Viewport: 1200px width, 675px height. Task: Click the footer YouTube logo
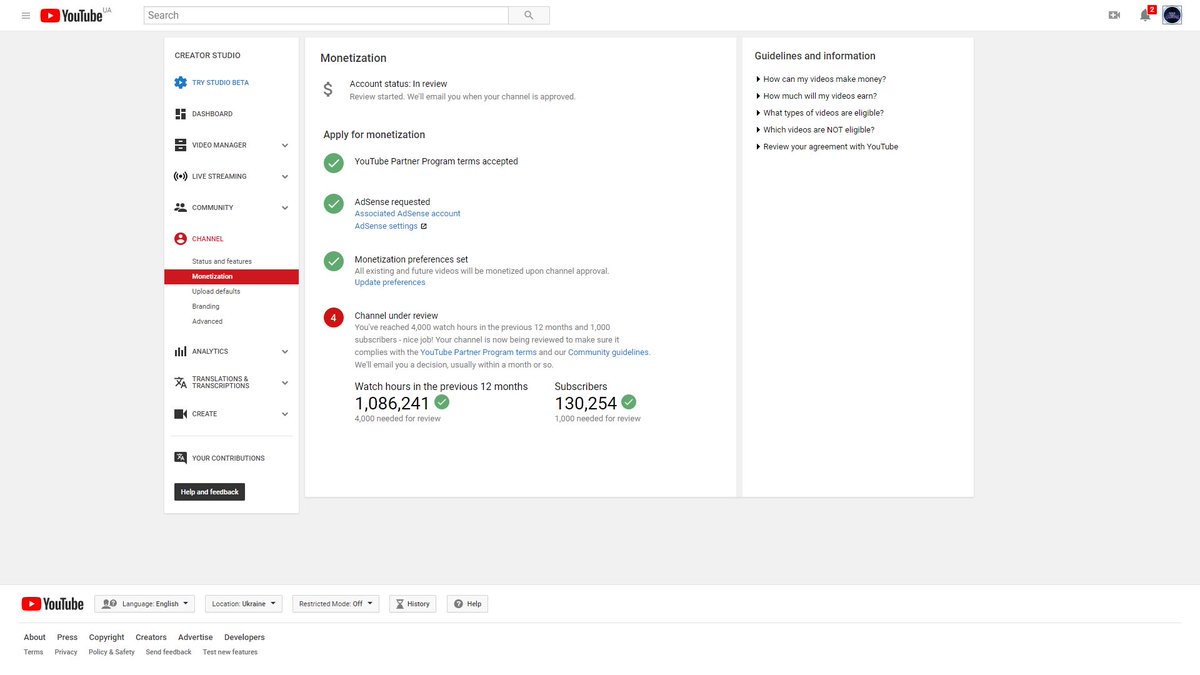click(x=53, y=604)
